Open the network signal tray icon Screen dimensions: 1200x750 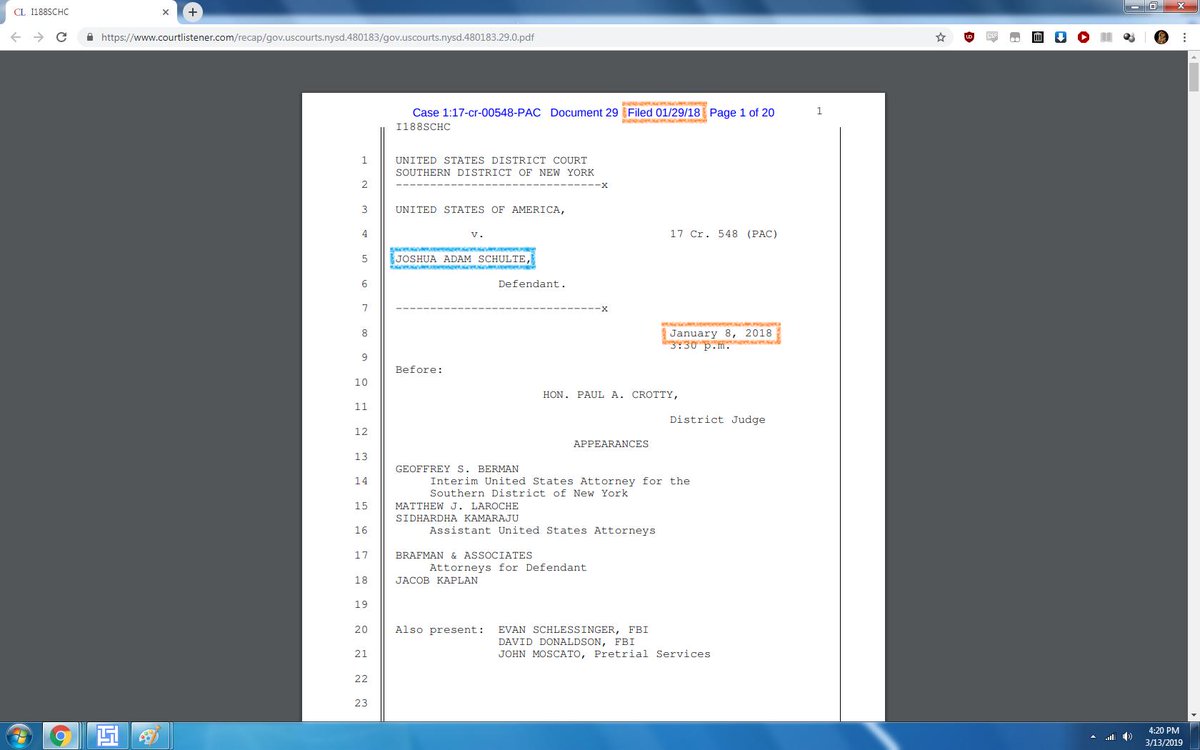(1110, 737)
